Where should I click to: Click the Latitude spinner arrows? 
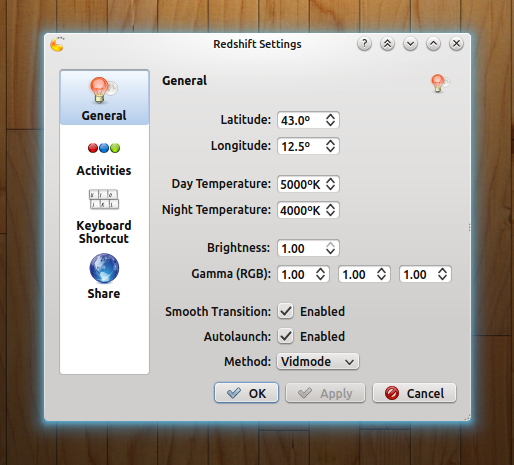330,120
